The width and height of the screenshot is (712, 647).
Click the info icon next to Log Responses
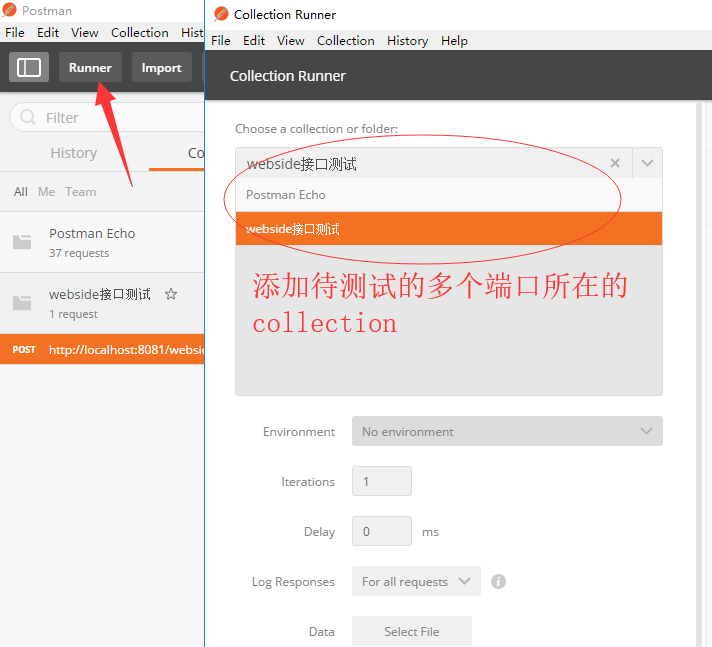coord(498,581)
